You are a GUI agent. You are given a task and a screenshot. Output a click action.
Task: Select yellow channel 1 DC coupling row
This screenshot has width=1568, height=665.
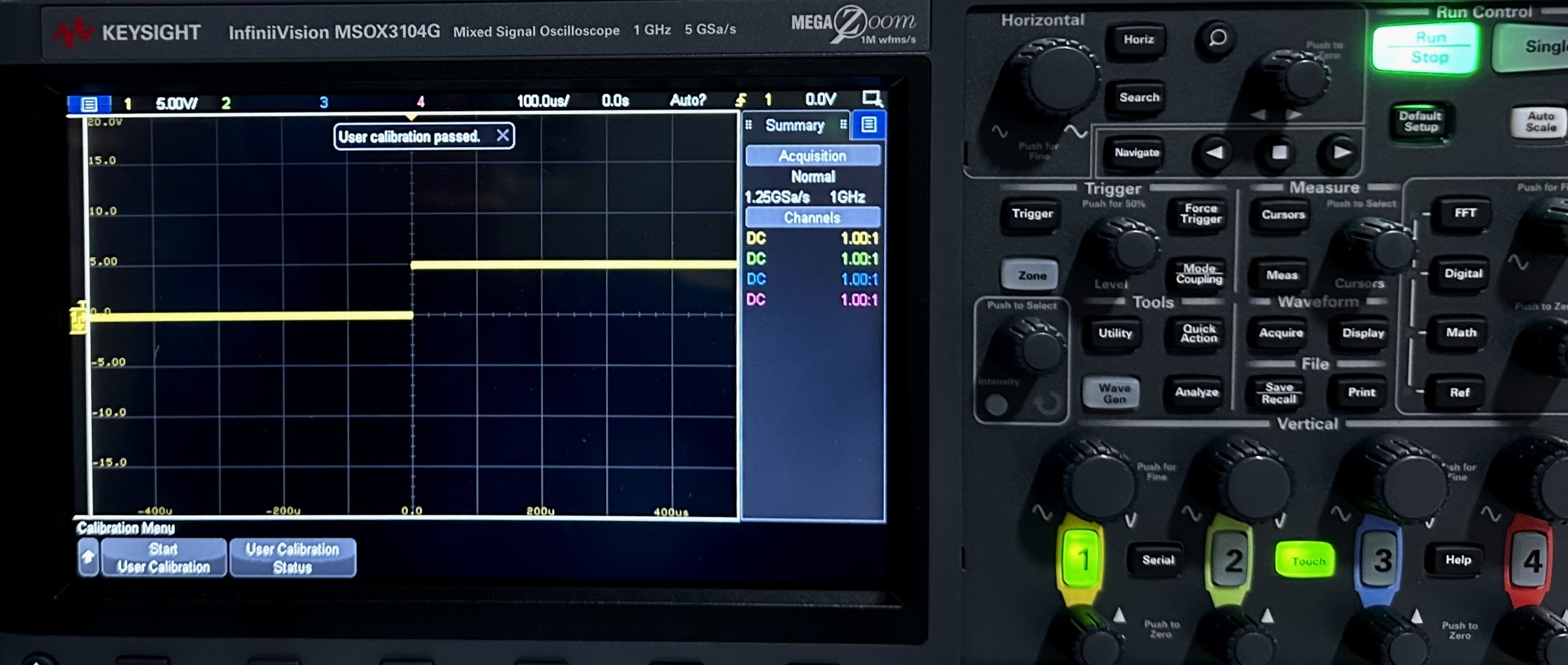coord(812,238)
